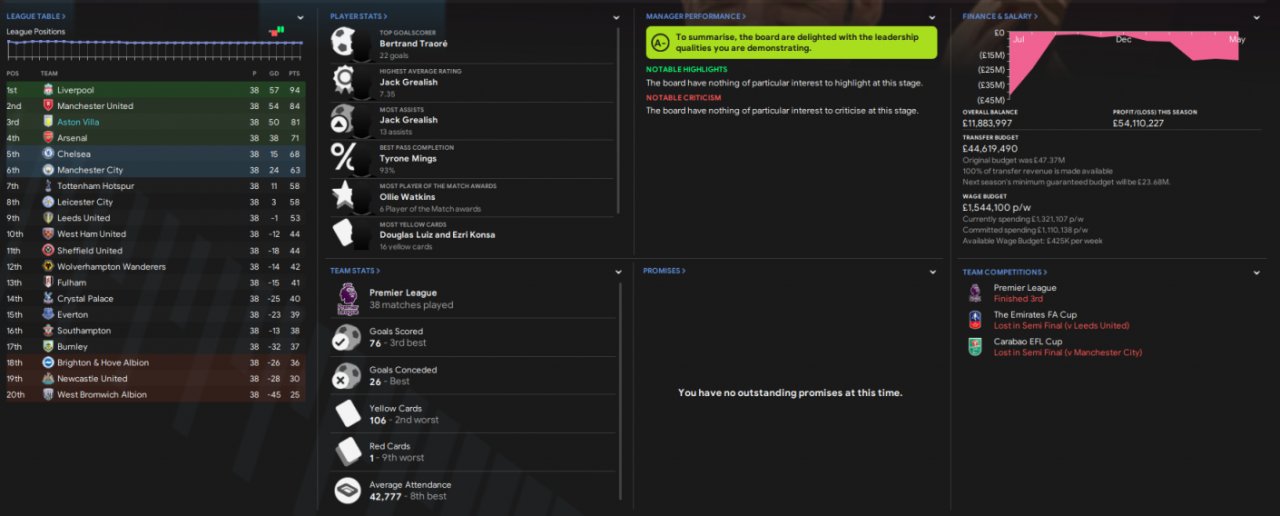Screen dimensions: 1280x516
Task: Click the Goals Conceded ball icon
Action: [x=347, y=375]
